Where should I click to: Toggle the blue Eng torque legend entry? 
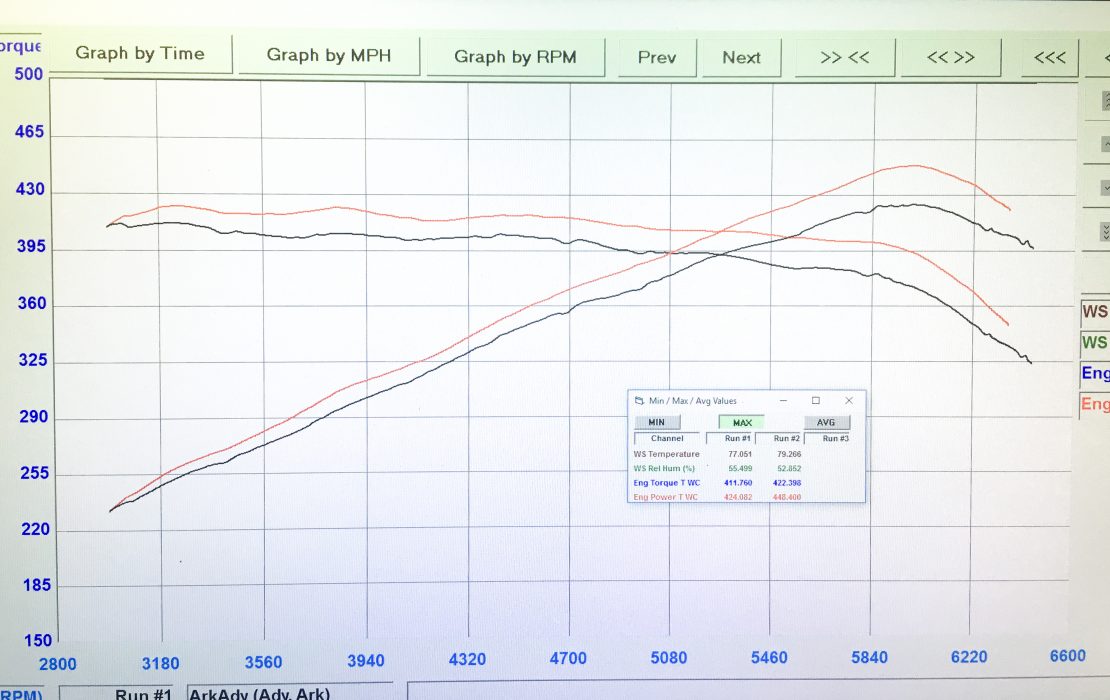coord(1095,374)
